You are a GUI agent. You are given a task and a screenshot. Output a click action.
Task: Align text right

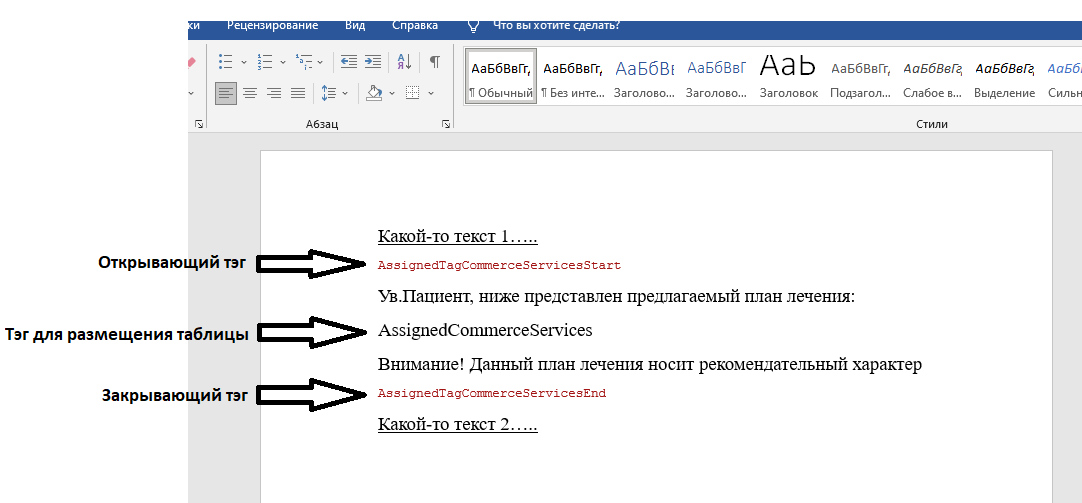[x=274, y=92]
